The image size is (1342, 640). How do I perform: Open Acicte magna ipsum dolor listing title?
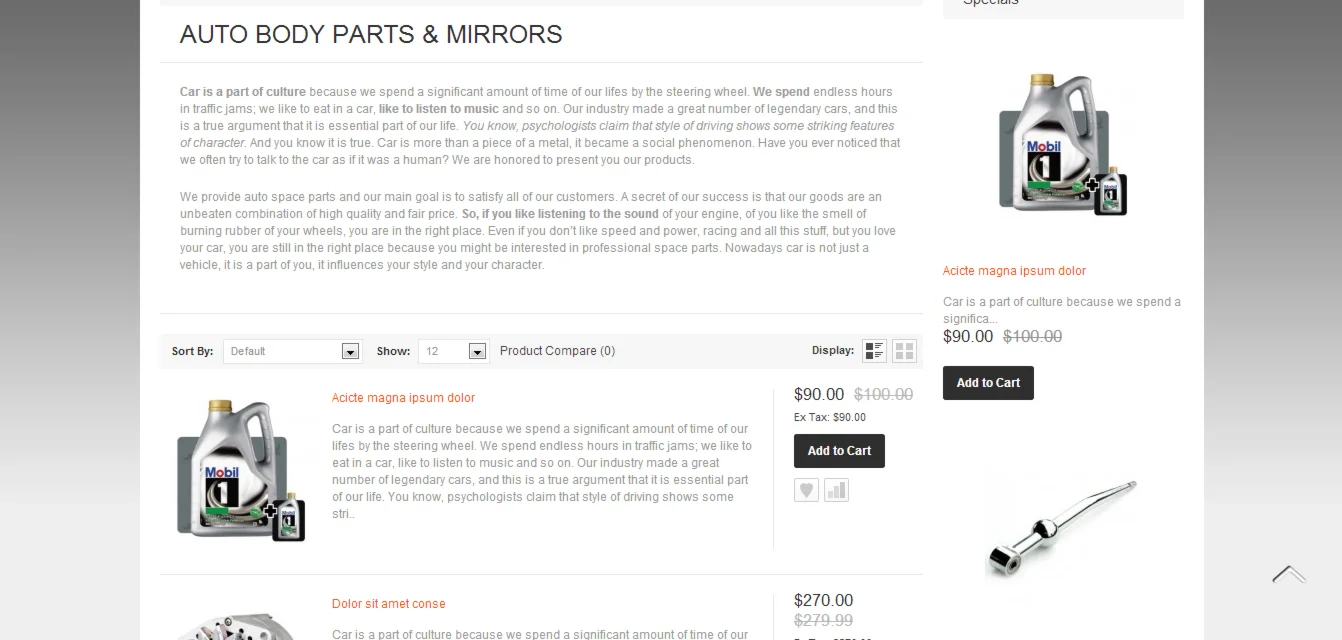(x=403, y=398)
